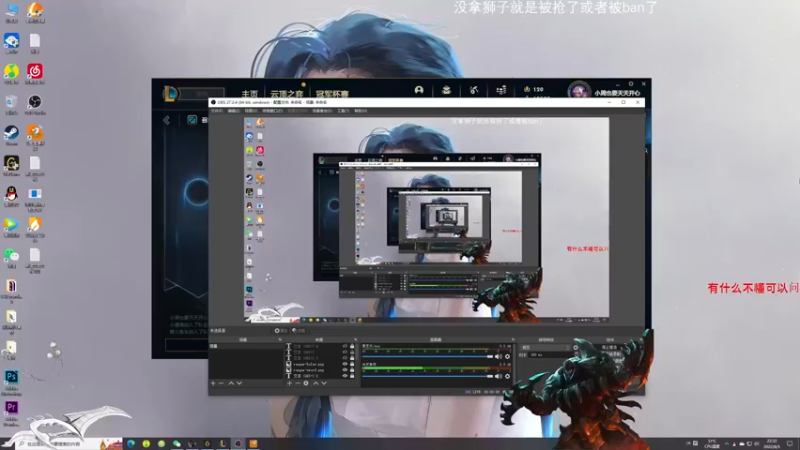Click the transition duration field
Screen dimensions: 800x450
550,355
